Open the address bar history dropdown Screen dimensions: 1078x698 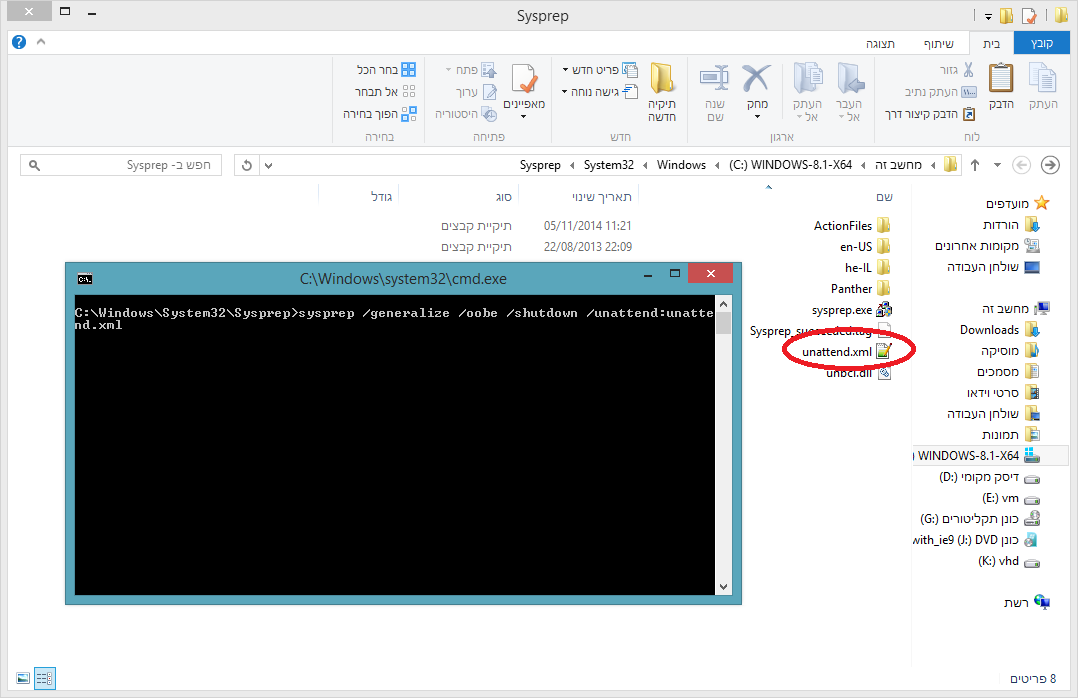coord(268,165)
